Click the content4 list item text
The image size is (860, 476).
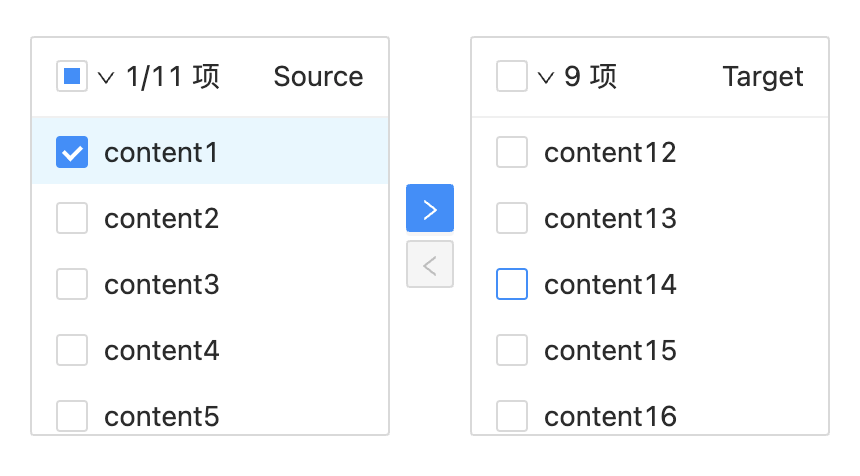click(x=161, y=350)
